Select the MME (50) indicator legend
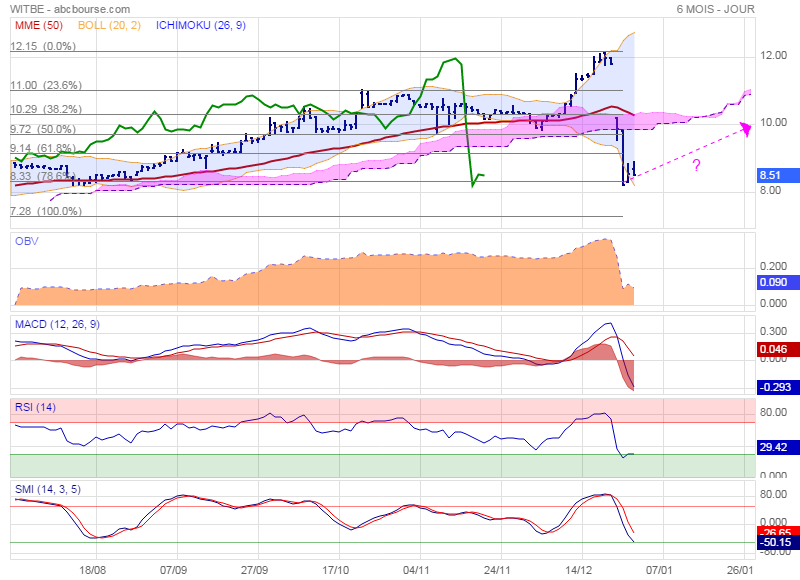The image size is (800, 580). pyautogui.click(x=39, y=25)
